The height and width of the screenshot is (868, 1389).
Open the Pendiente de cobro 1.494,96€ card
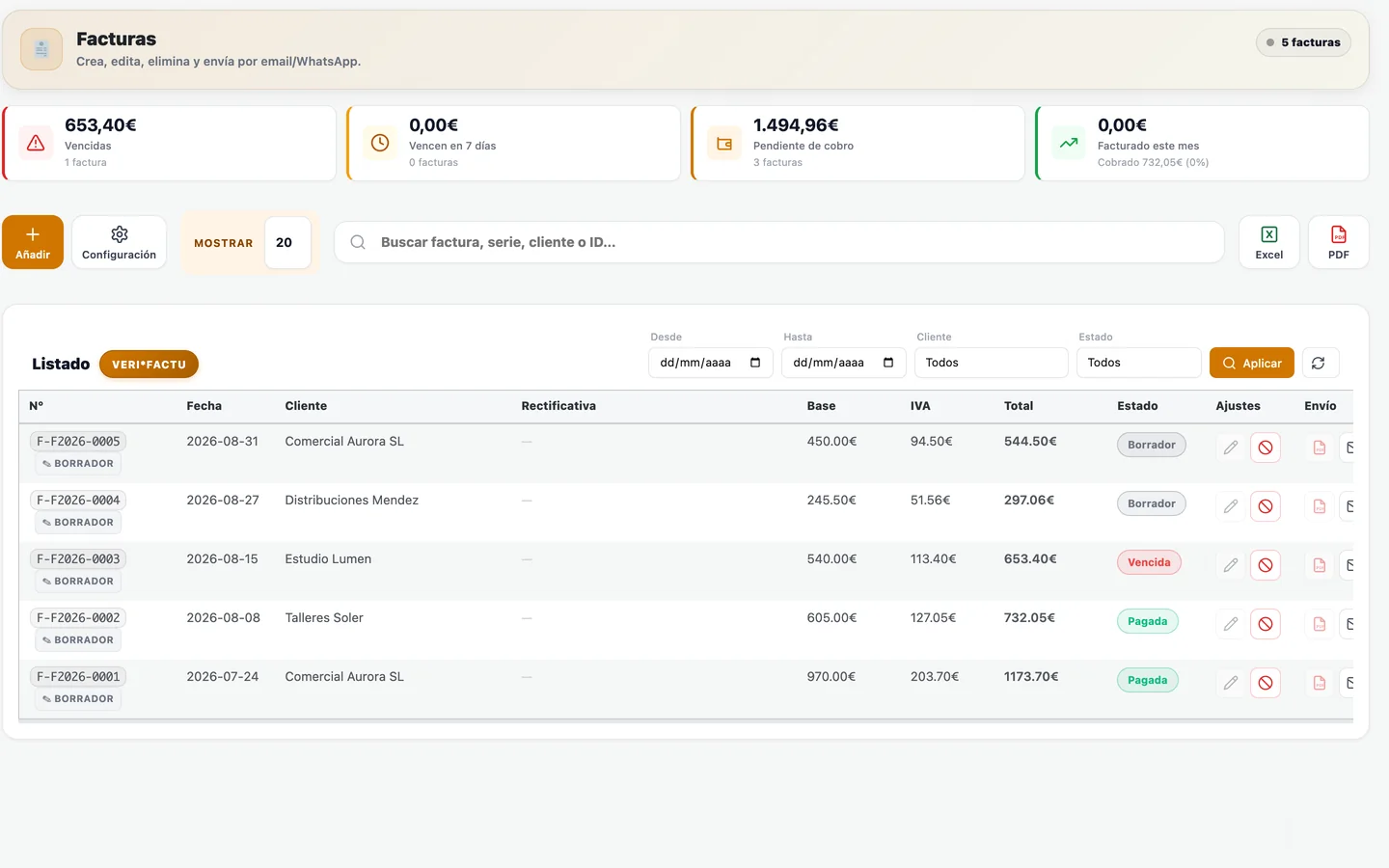858,143
